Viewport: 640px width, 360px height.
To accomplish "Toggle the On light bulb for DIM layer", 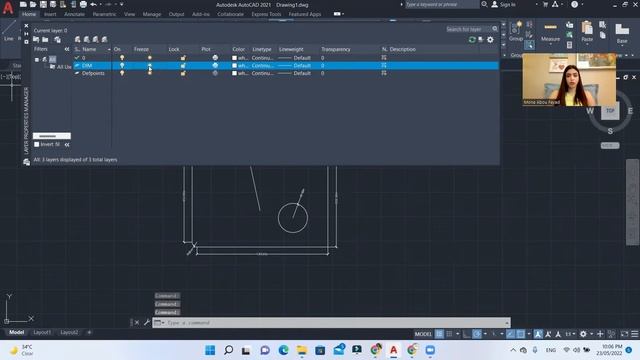I will [122, 65].
